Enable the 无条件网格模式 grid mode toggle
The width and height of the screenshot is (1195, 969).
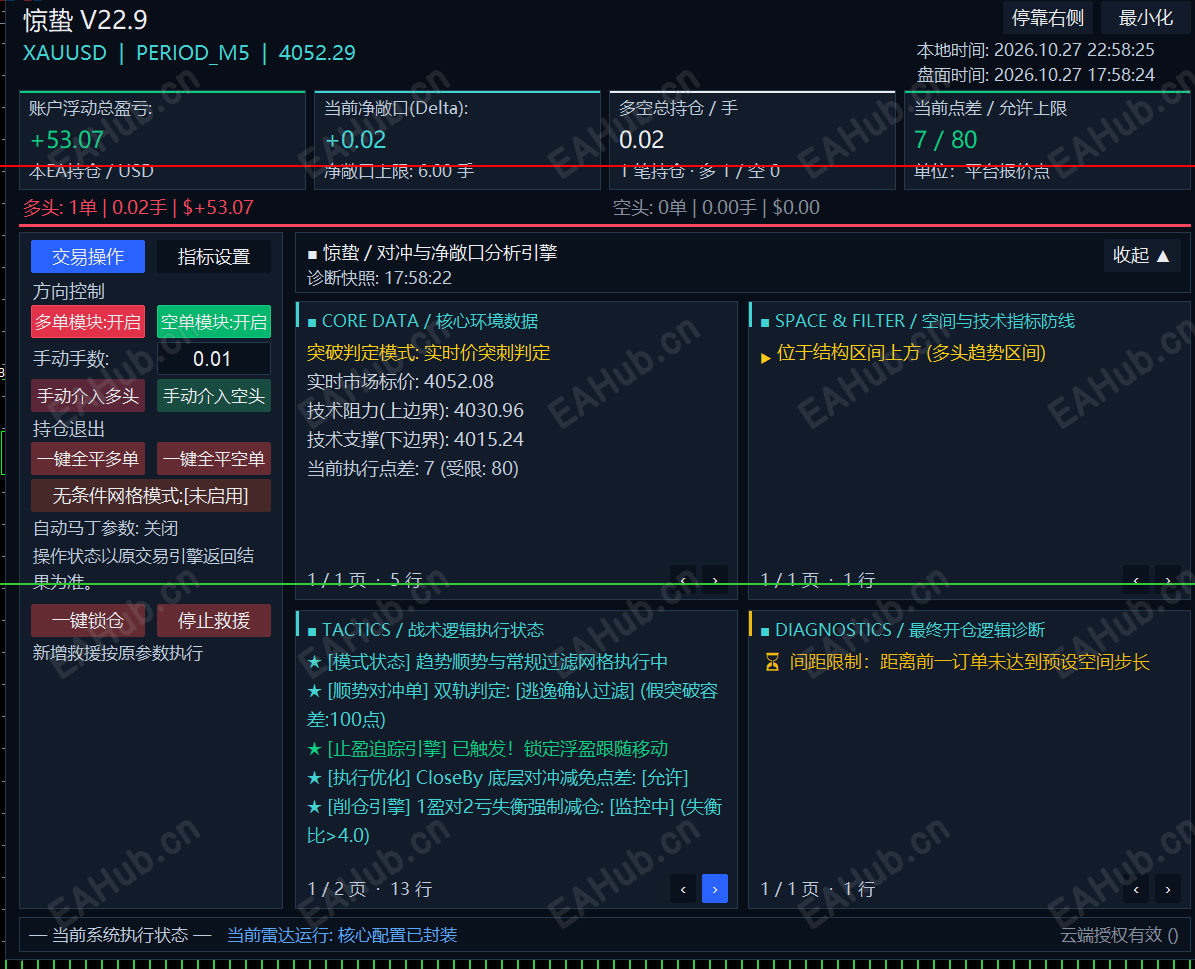[x=151, y=496]
